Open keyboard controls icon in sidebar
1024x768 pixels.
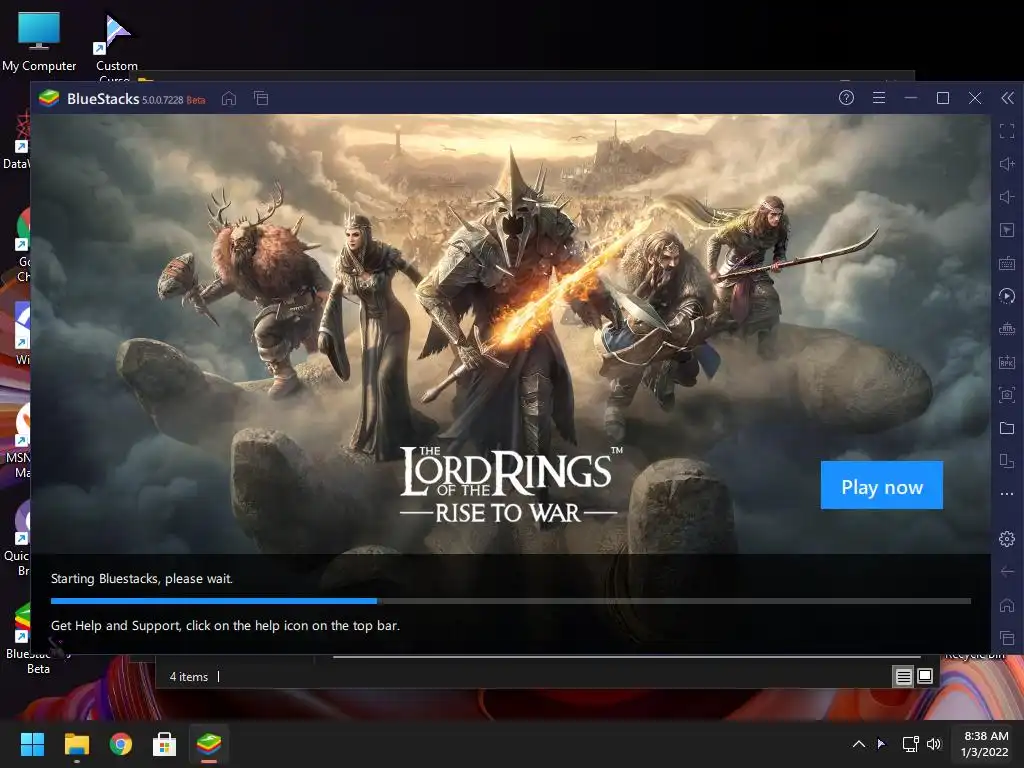[1007, 263]
